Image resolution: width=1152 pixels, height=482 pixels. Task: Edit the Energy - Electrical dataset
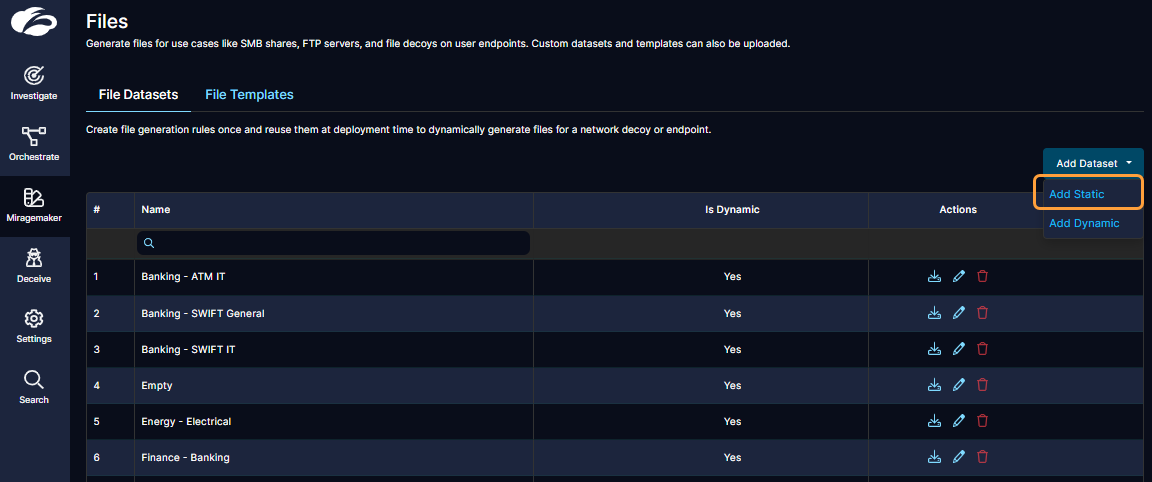point(958,421)
